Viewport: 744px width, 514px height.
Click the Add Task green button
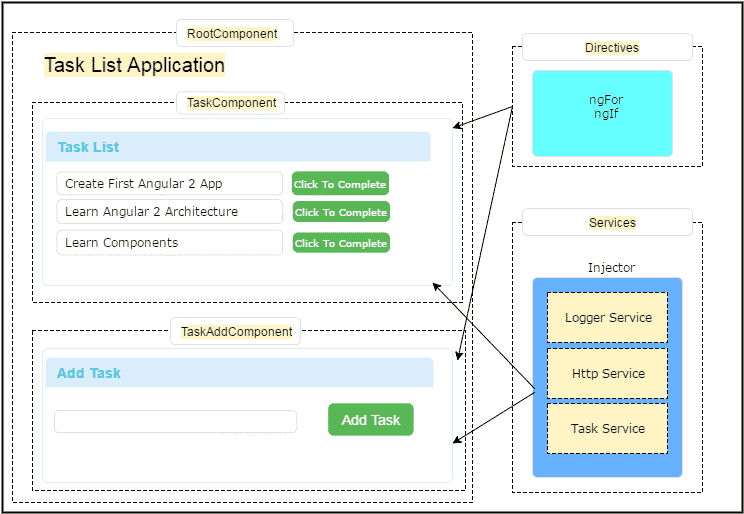pos(370,420)
